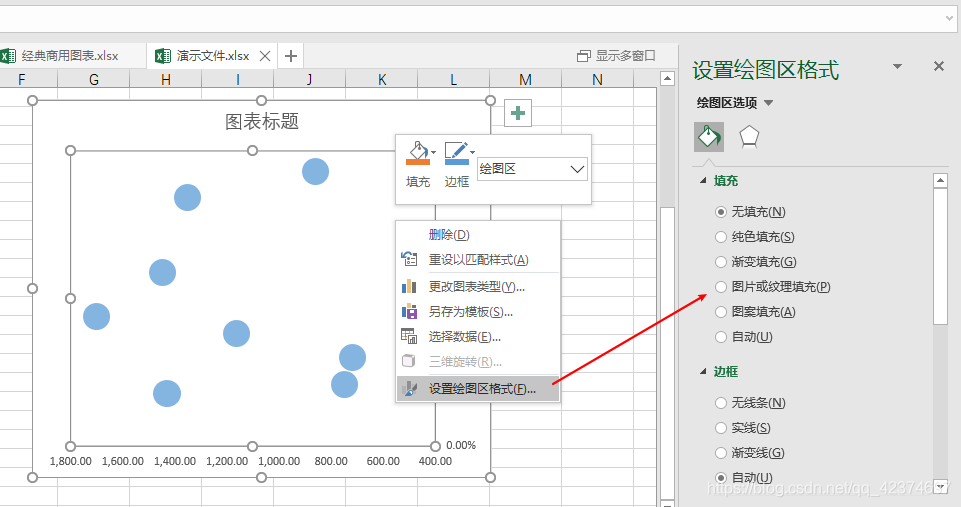Add a new tab with the plus button
This screenshot has width=961, height=507.
[x=291, y=56]
